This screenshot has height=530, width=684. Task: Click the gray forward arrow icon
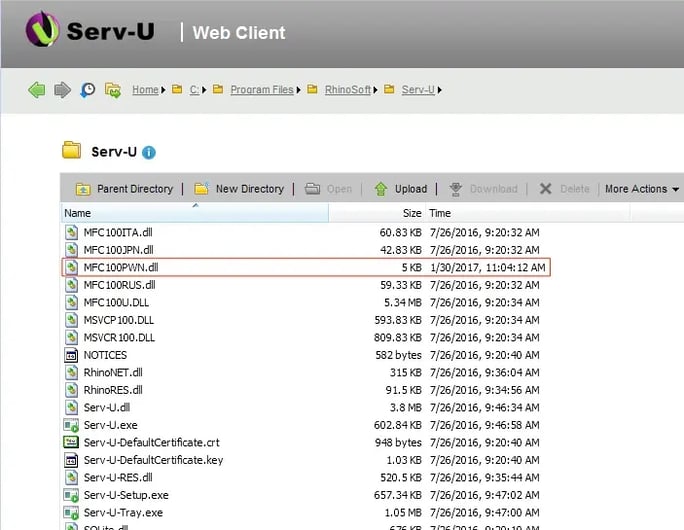(x=62, y=90)
